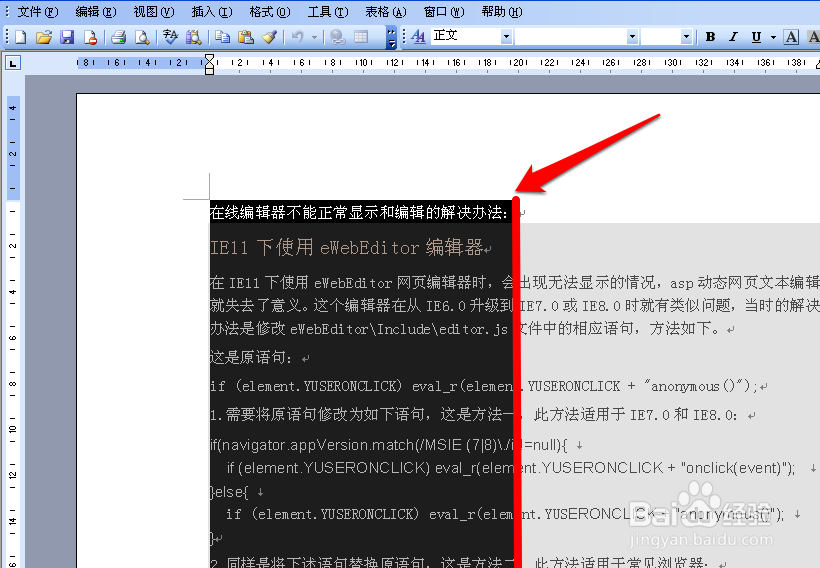The height and width of the screenshot is (568, 820).
Task: Click the line starting 1.需要将原语句修改为如下语句
Action: coord(473,415)
